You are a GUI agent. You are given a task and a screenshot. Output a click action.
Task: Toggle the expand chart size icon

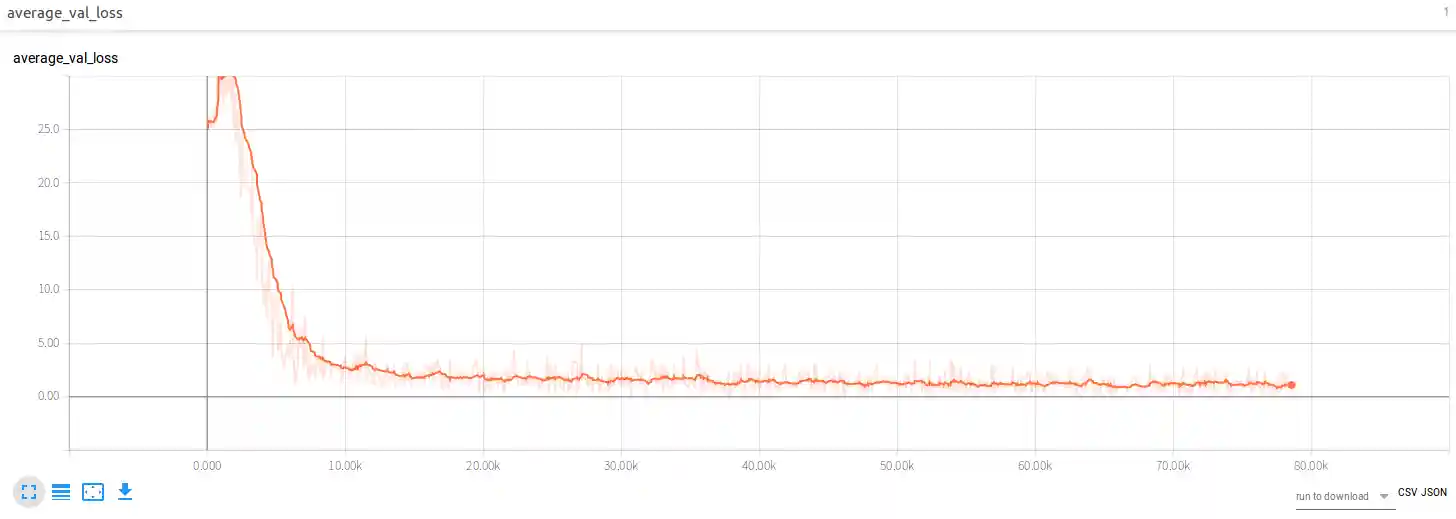click(28, 491)
